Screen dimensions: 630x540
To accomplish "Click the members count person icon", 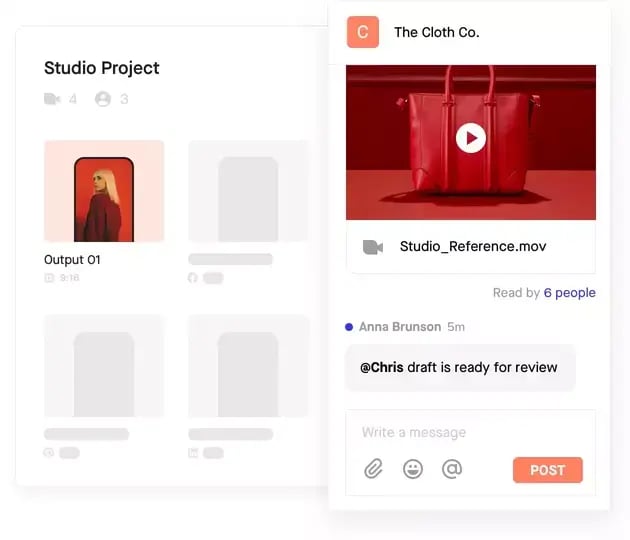I will click(102, 99).
